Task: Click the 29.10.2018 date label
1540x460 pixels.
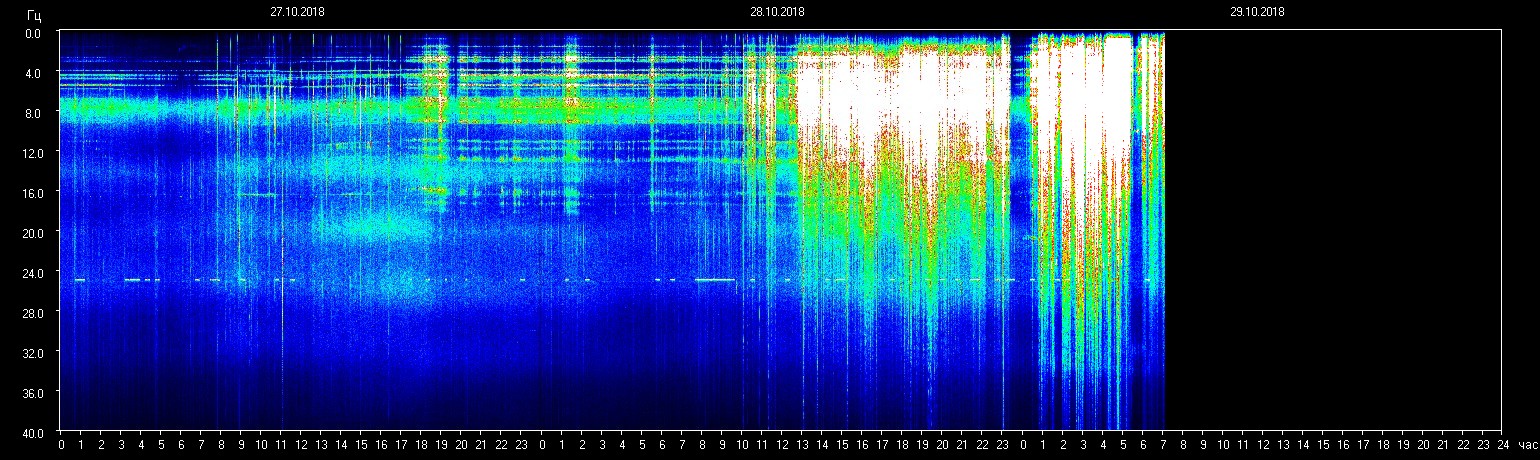Action: [x=1257, y=12]
